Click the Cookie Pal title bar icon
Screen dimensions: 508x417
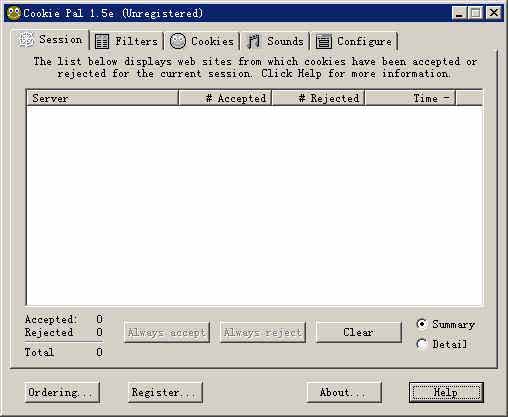click(14, 13)
